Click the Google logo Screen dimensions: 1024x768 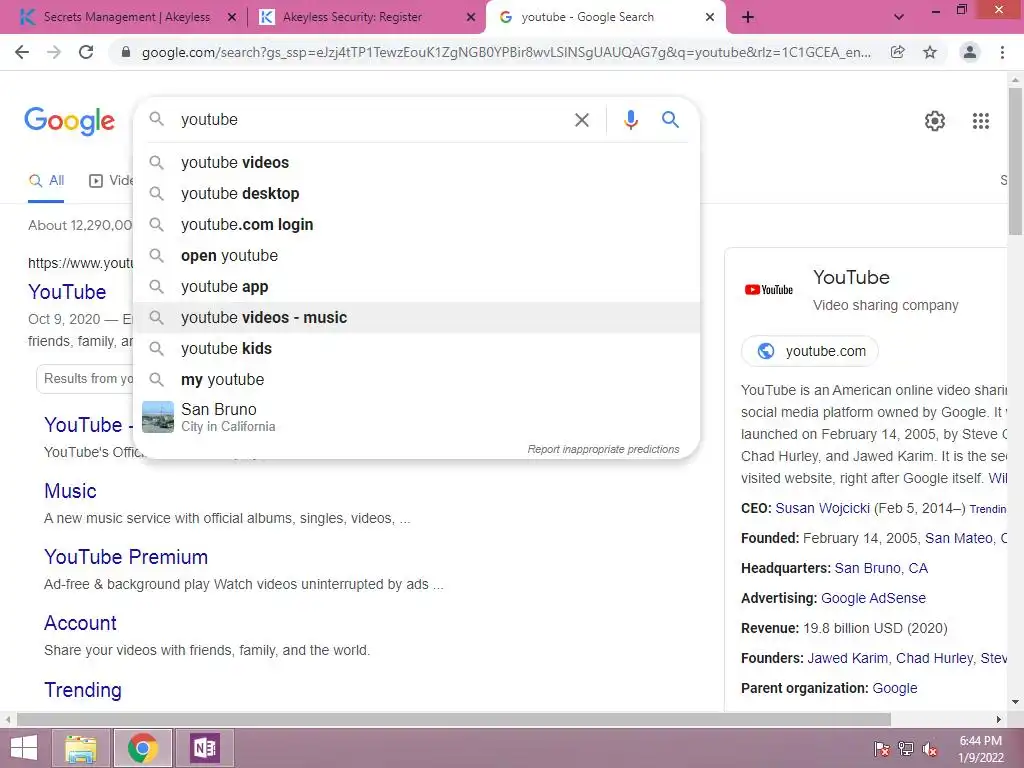69,121
